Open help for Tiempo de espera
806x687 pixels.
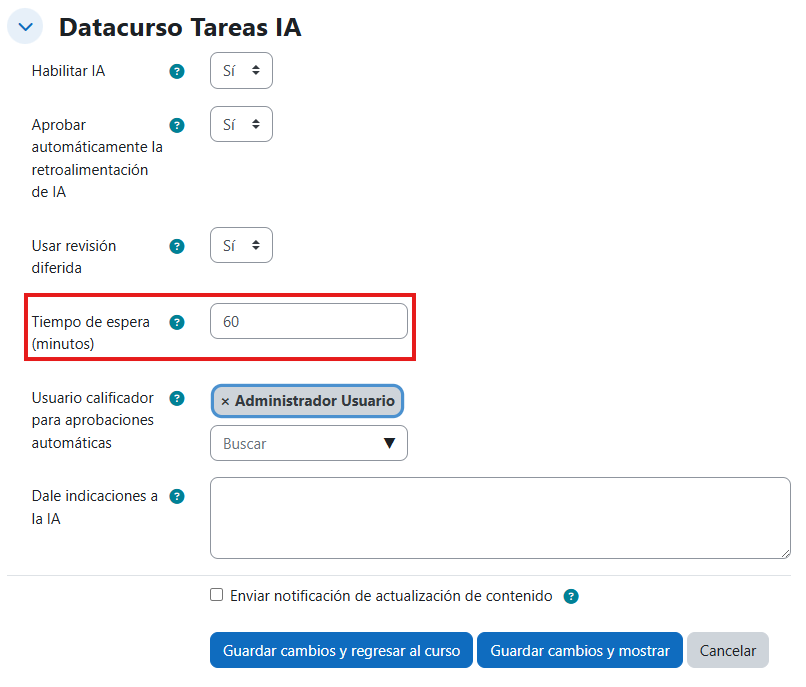point(177,322)
